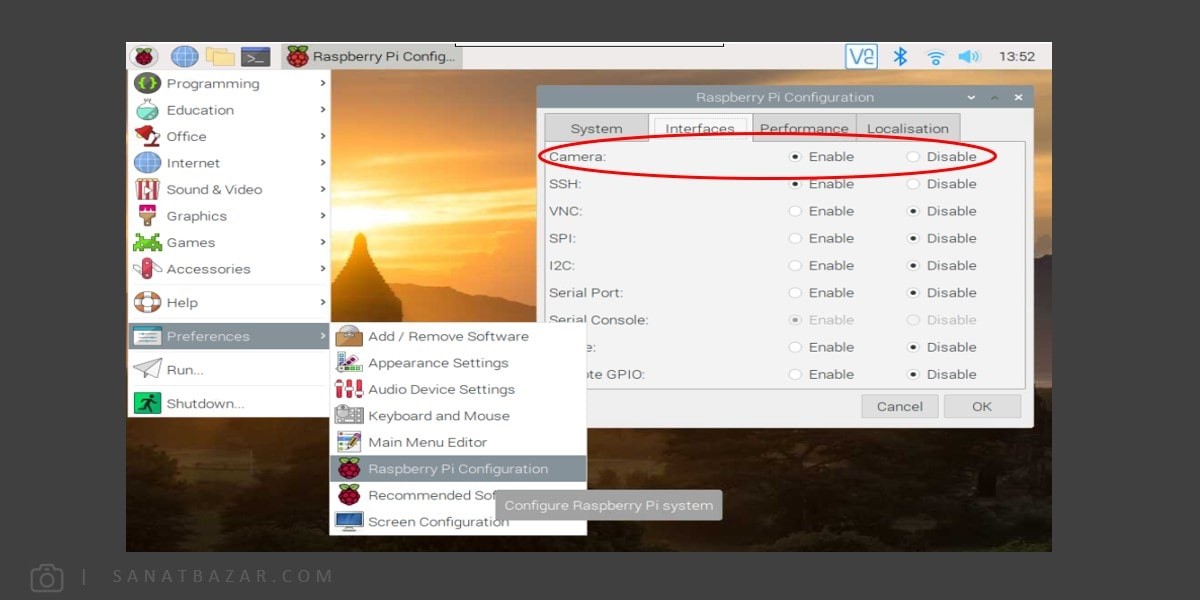Switch to the Interfaces tab
1200x600 pixels.
pos(700,128)
